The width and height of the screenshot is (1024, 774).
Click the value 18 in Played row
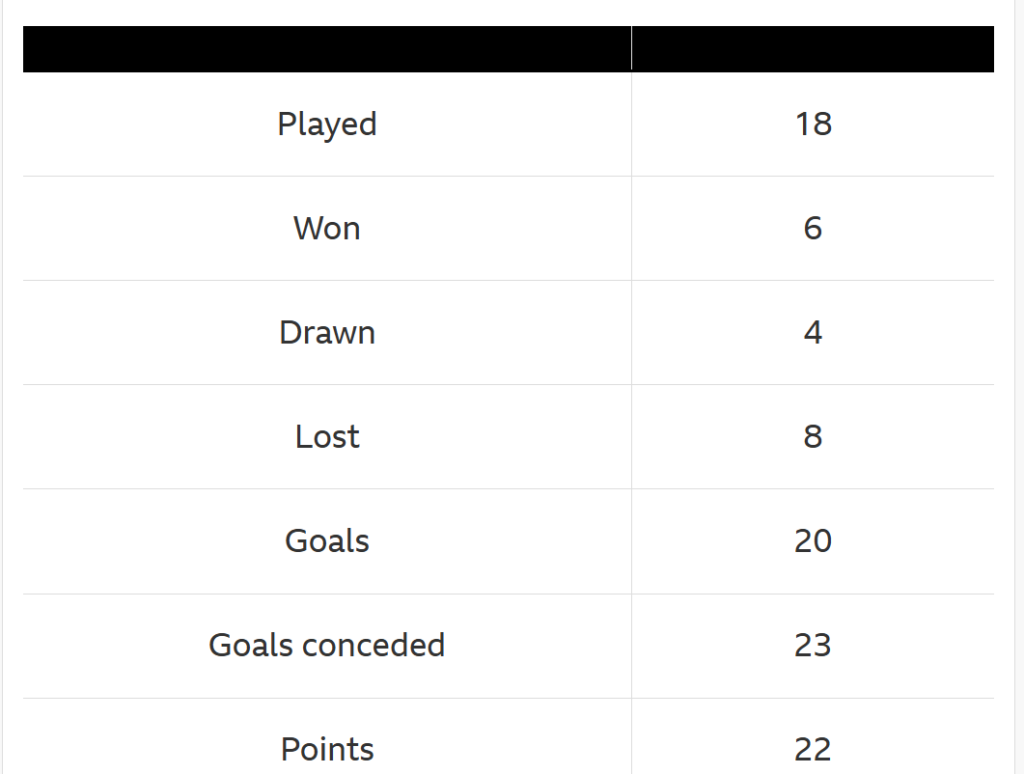pos(813,124)
